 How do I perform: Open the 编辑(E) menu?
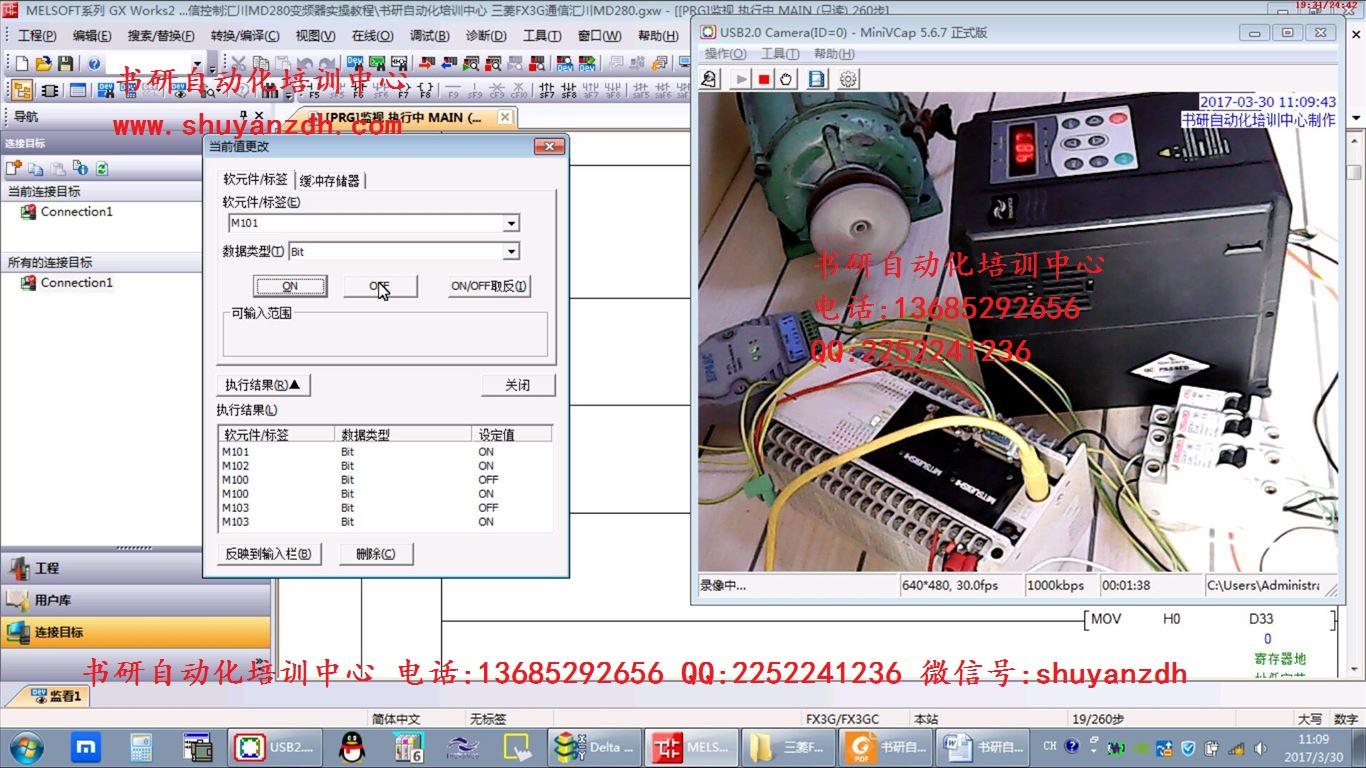click(92, 35)
